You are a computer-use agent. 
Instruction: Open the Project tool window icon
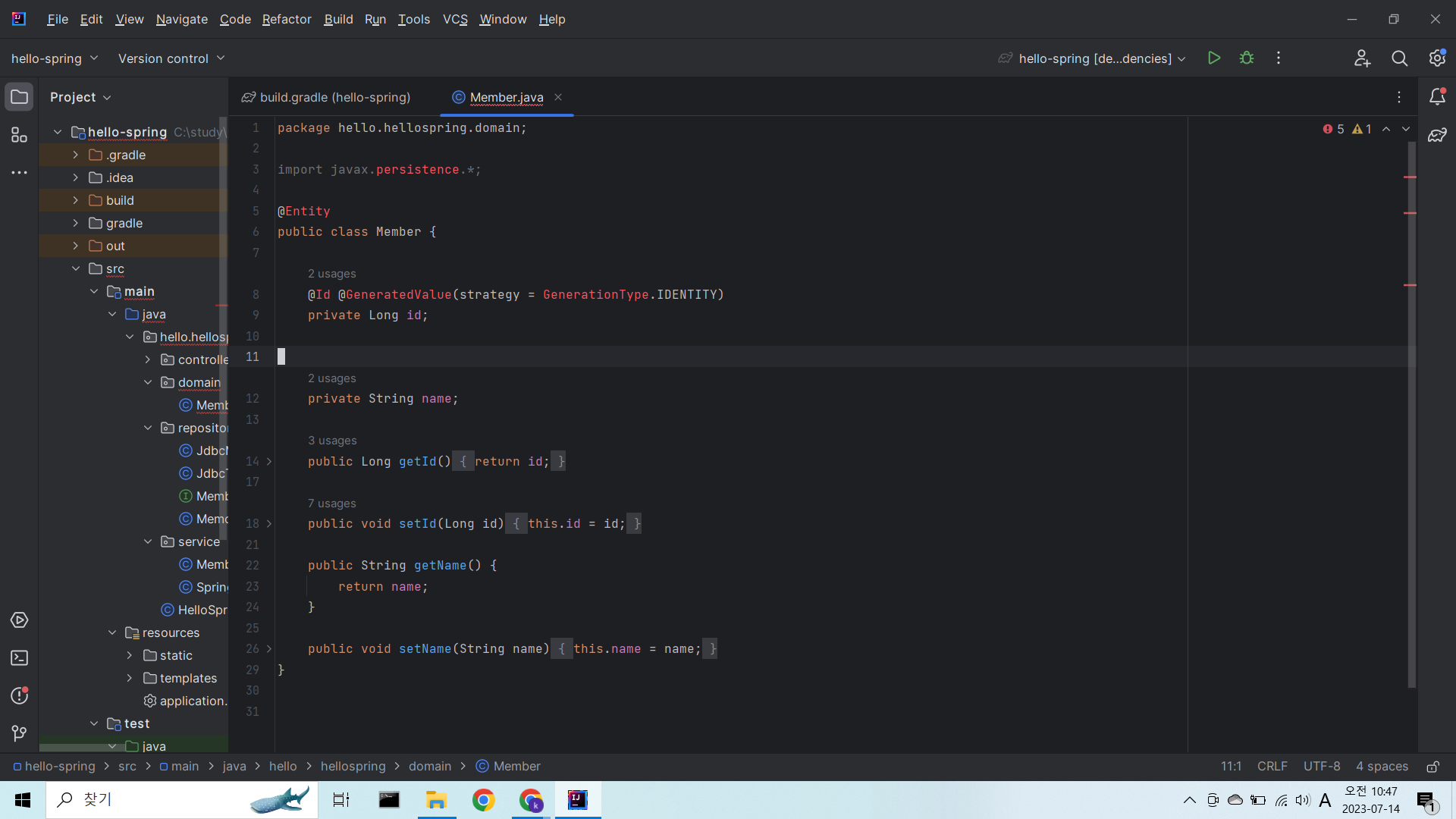tap(19, 97)
